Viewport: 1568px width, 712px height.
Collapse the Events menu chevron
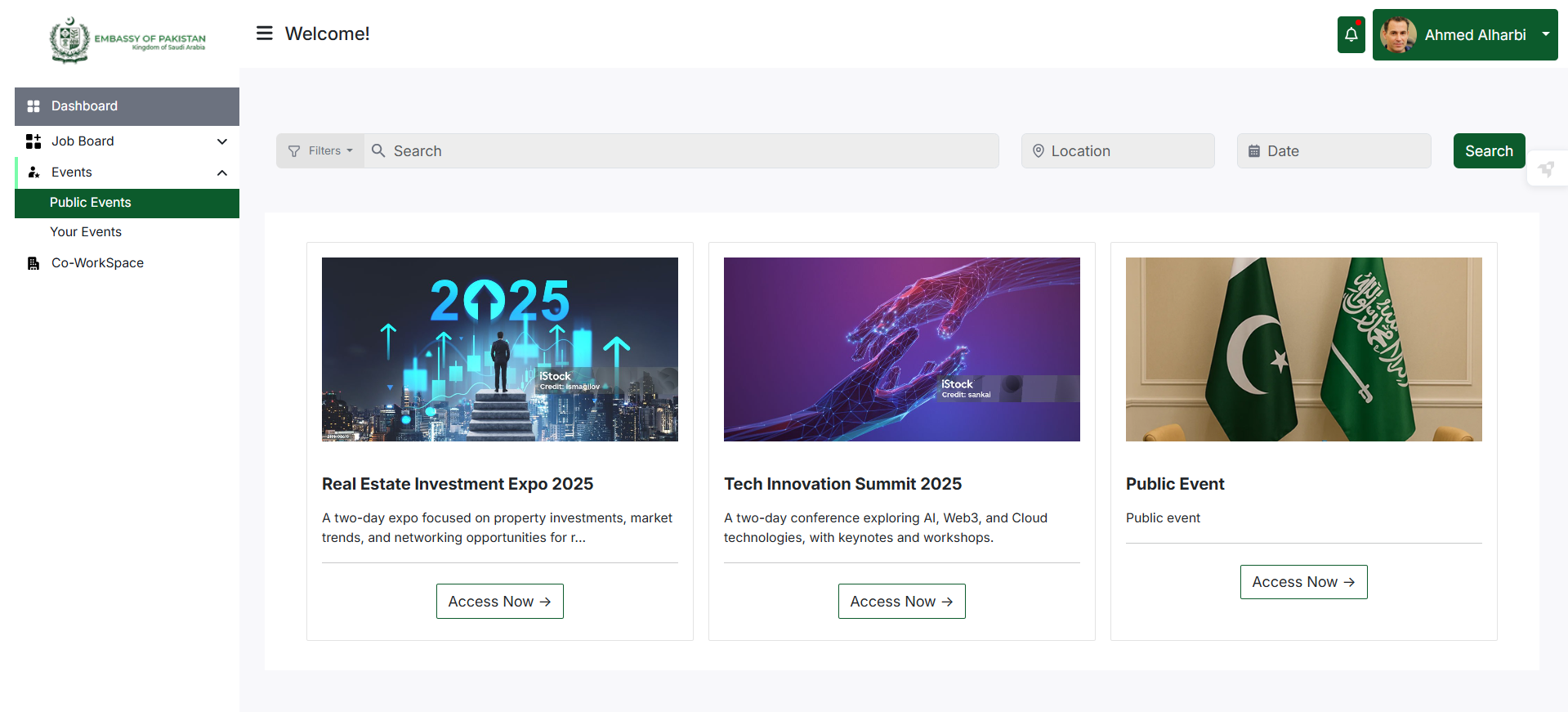click(221, 172)
